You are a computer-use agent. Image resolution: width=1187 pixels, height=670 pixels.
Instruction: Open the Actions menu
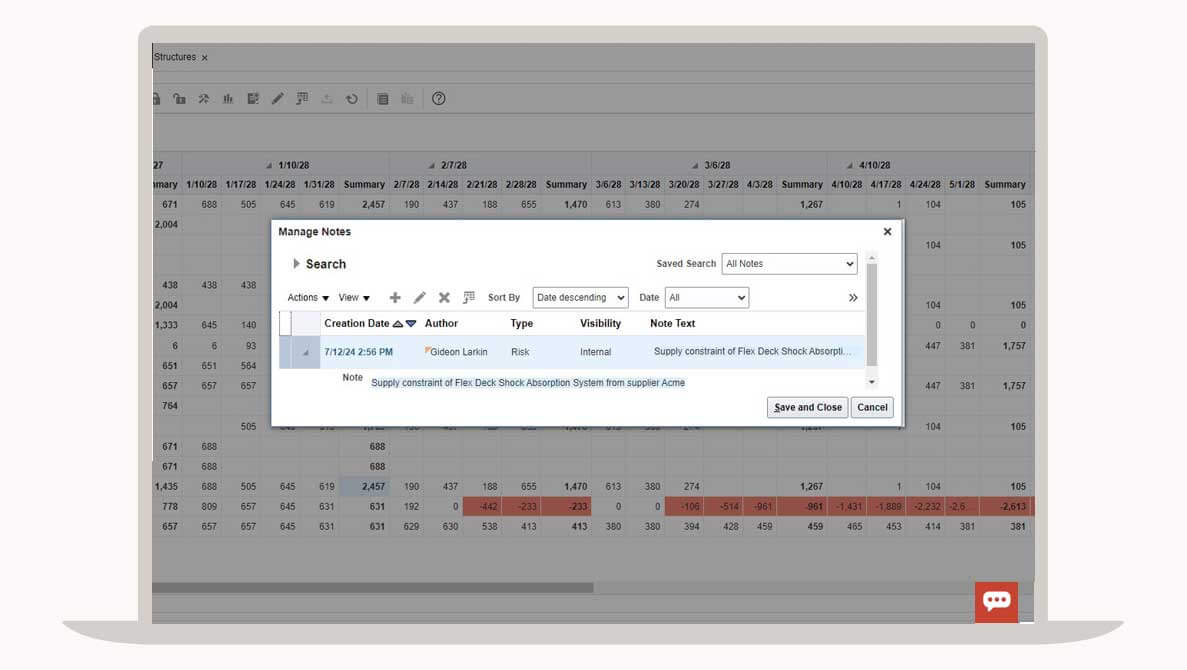pyautogui.click(x=308, y=298)
